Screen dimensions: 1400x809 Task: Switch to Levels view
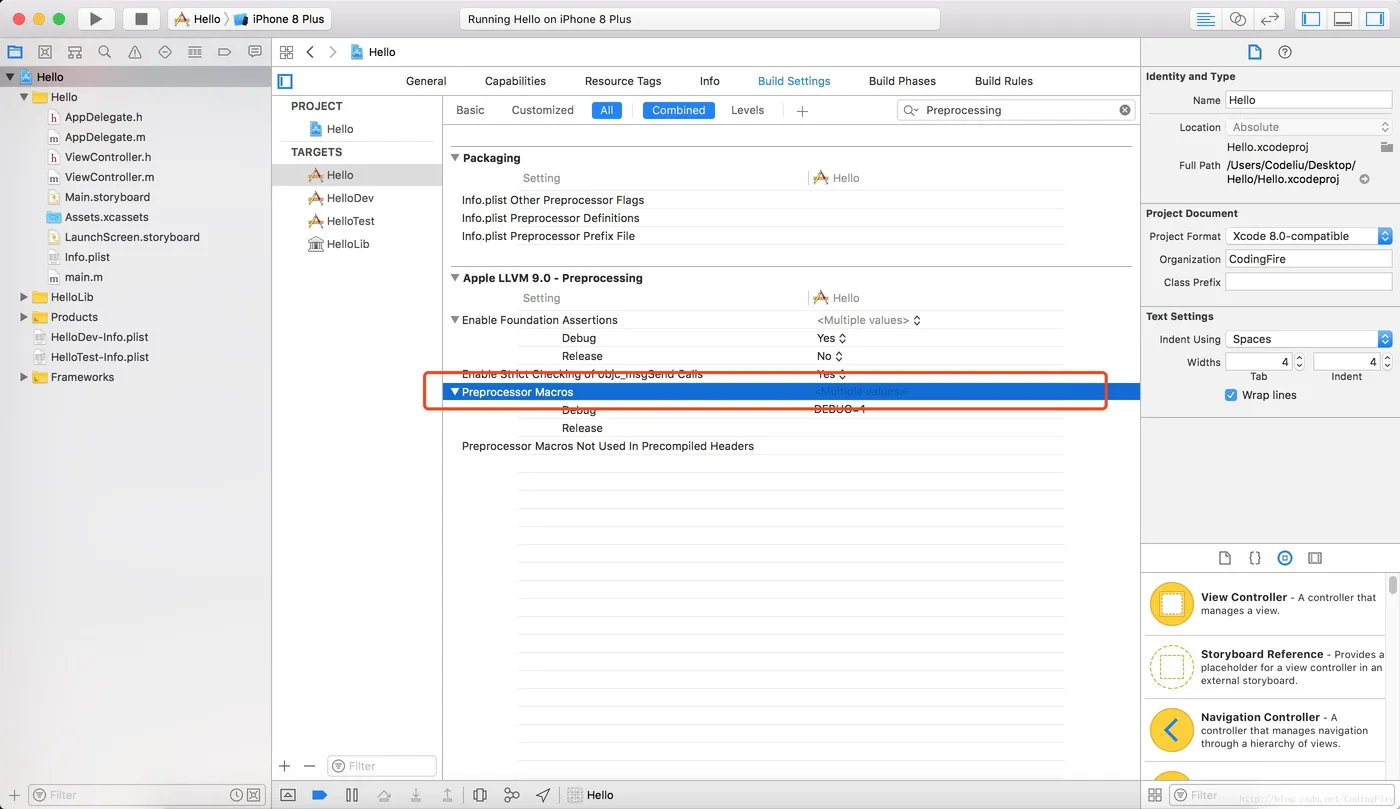747,110
